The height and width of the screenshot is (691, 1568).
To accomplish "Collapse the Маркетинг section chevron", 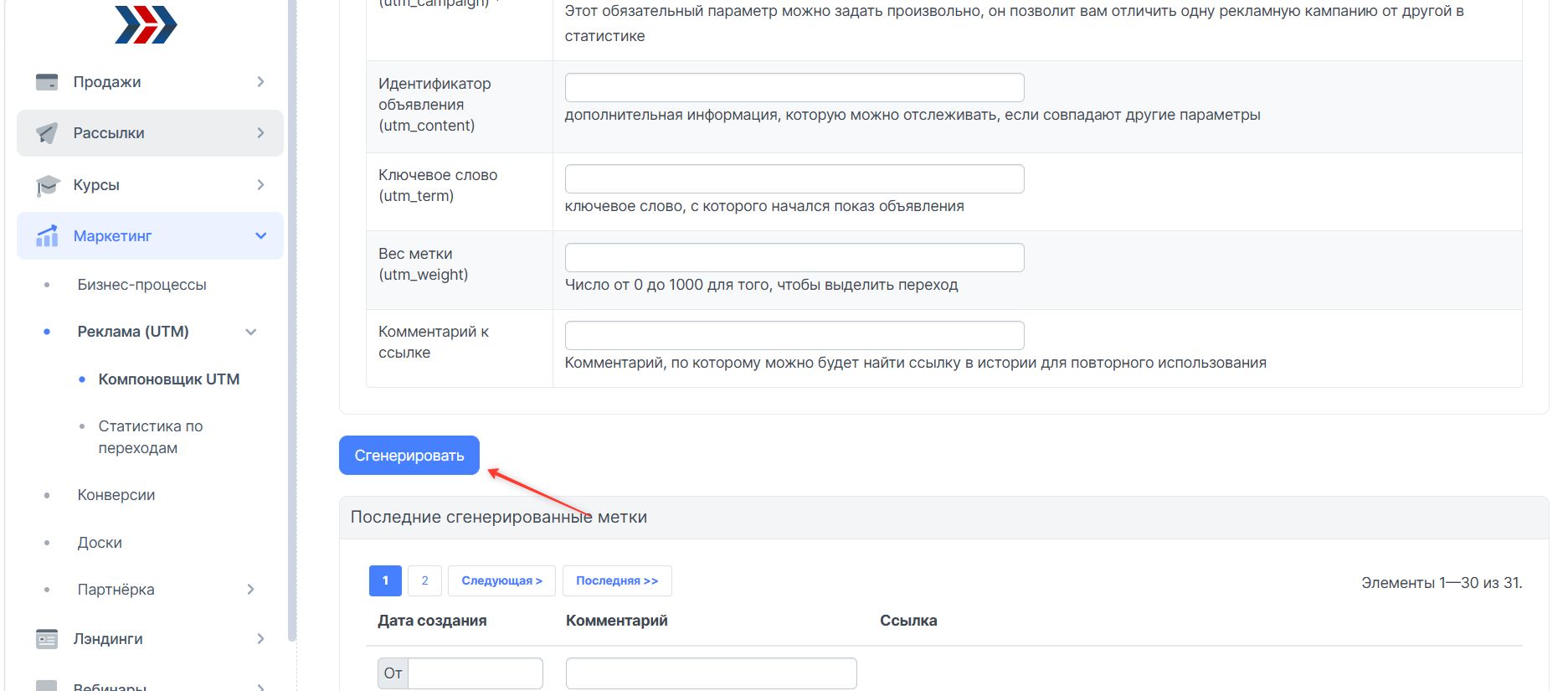I will click(260, 236).
